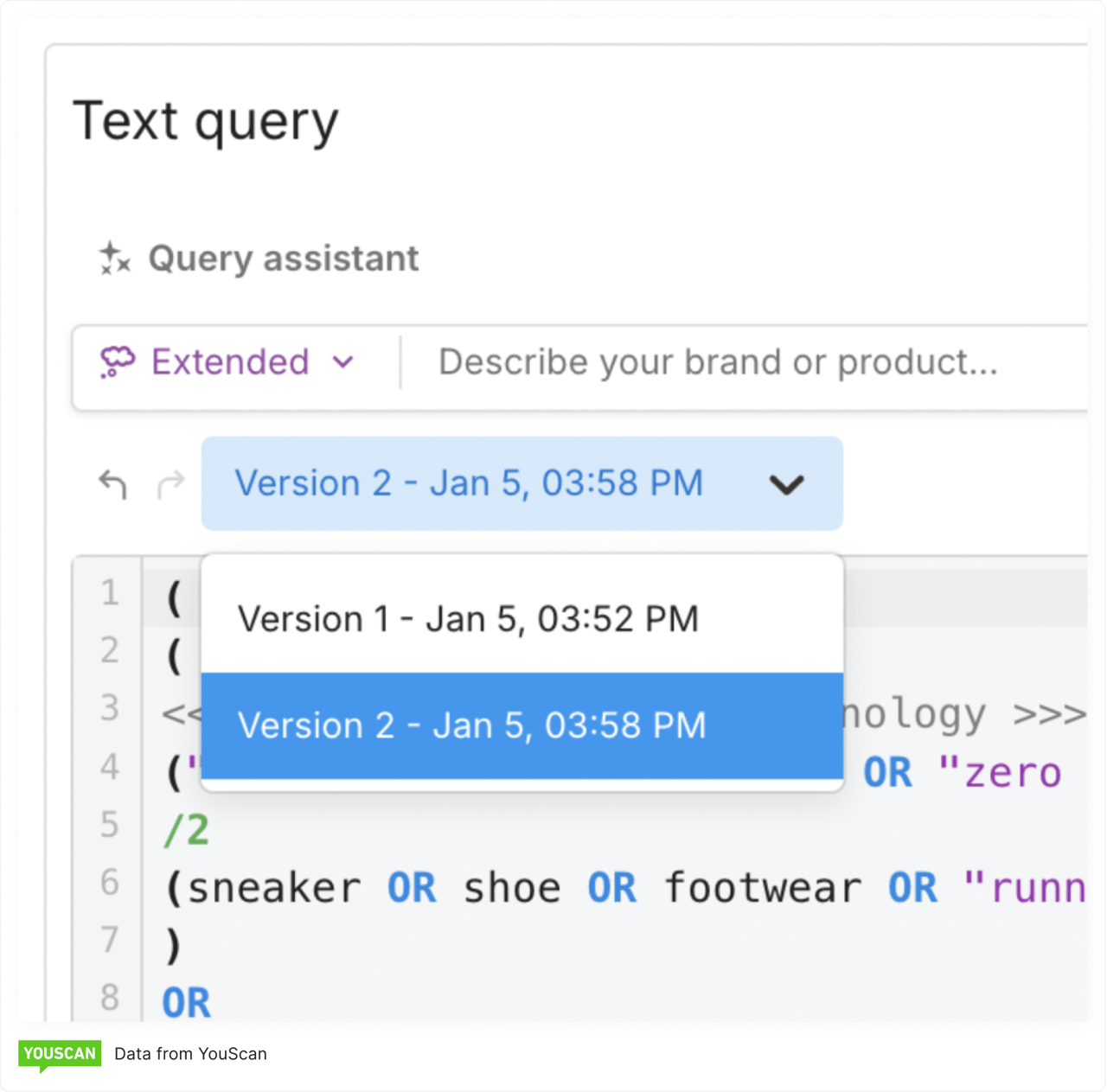Click the chevron next to Extended
This screenshot has width=1107, height=1092.
coord(343,363)
